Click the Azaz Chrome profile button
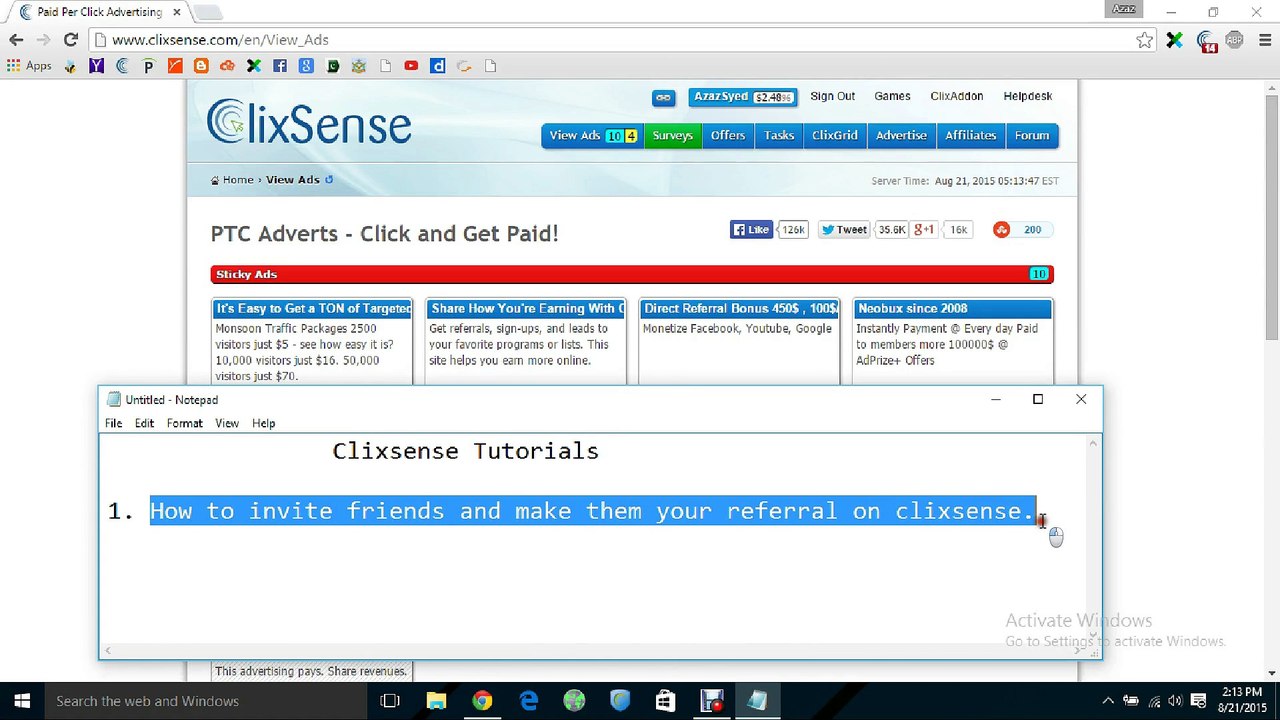 pyautogui.click(x=1124, y=9)
